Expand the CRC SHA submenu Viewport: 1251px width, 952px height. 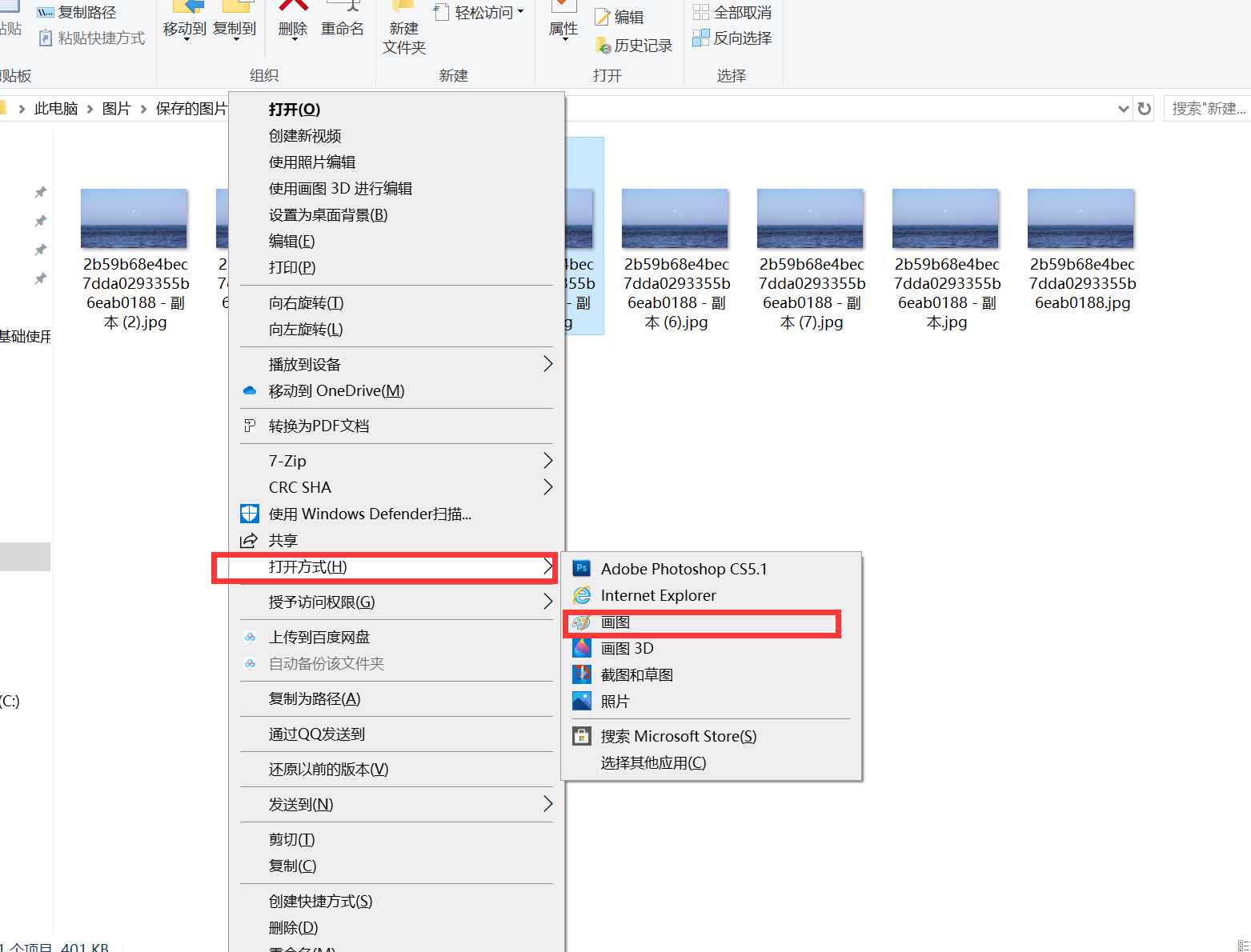[x=547, y=487]
